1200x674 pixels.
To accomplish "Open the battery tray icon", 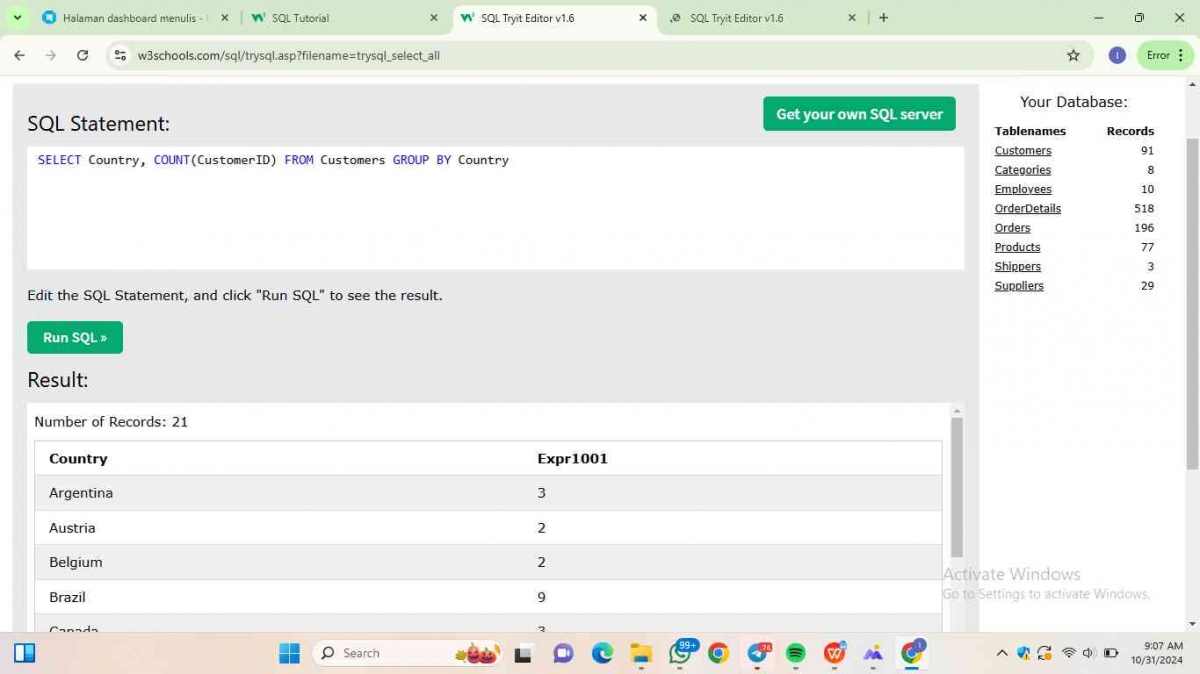I will [1111, 653].
